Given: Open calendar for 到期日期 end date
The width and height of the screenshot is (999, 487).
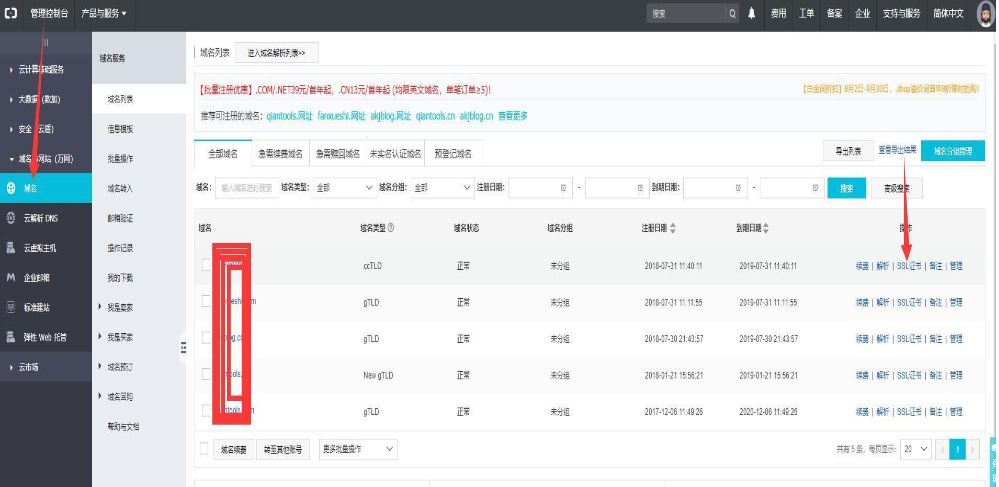Looking at the screenshot, I should (815, 188).
